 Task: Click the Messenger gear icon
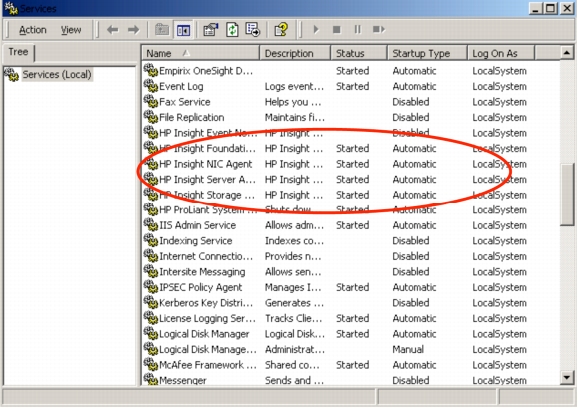pyautogui.click(x=151, y=379)
